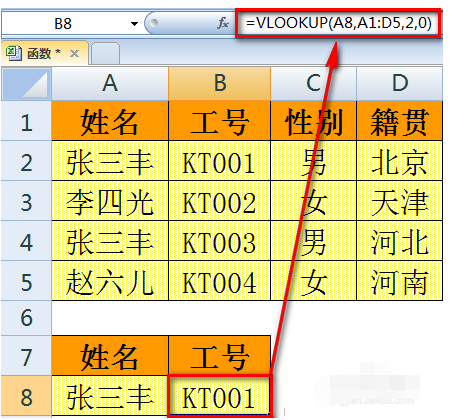Click the formula bar with VLOOKUP formula
Viewport: 461px width, 420px height.
pos(338,23)
